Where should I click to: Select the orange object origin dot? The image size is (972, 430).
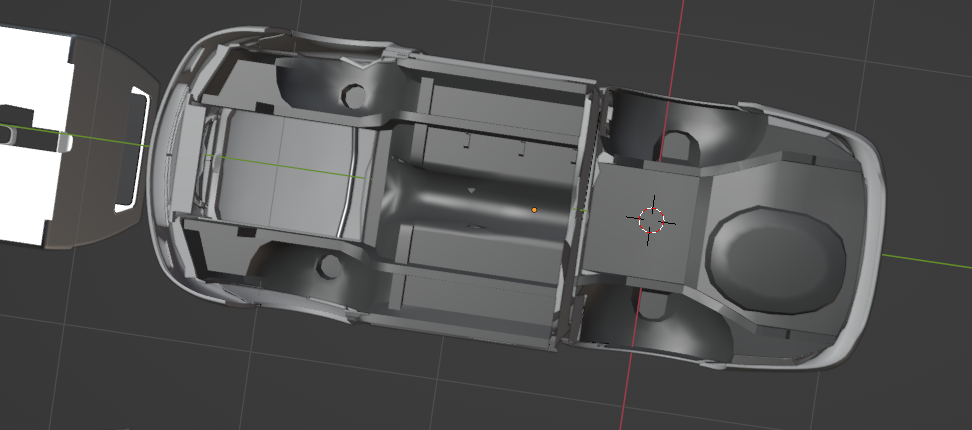(x=534, y=210)
